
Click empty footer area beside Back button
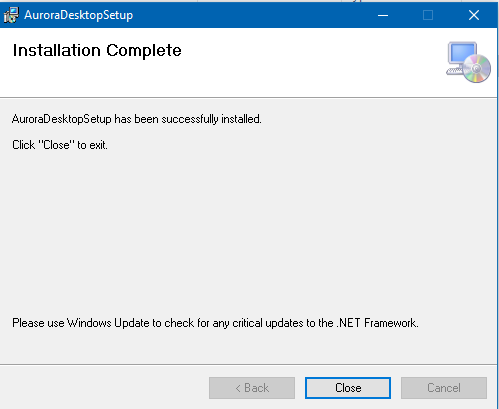coord(103,388)
